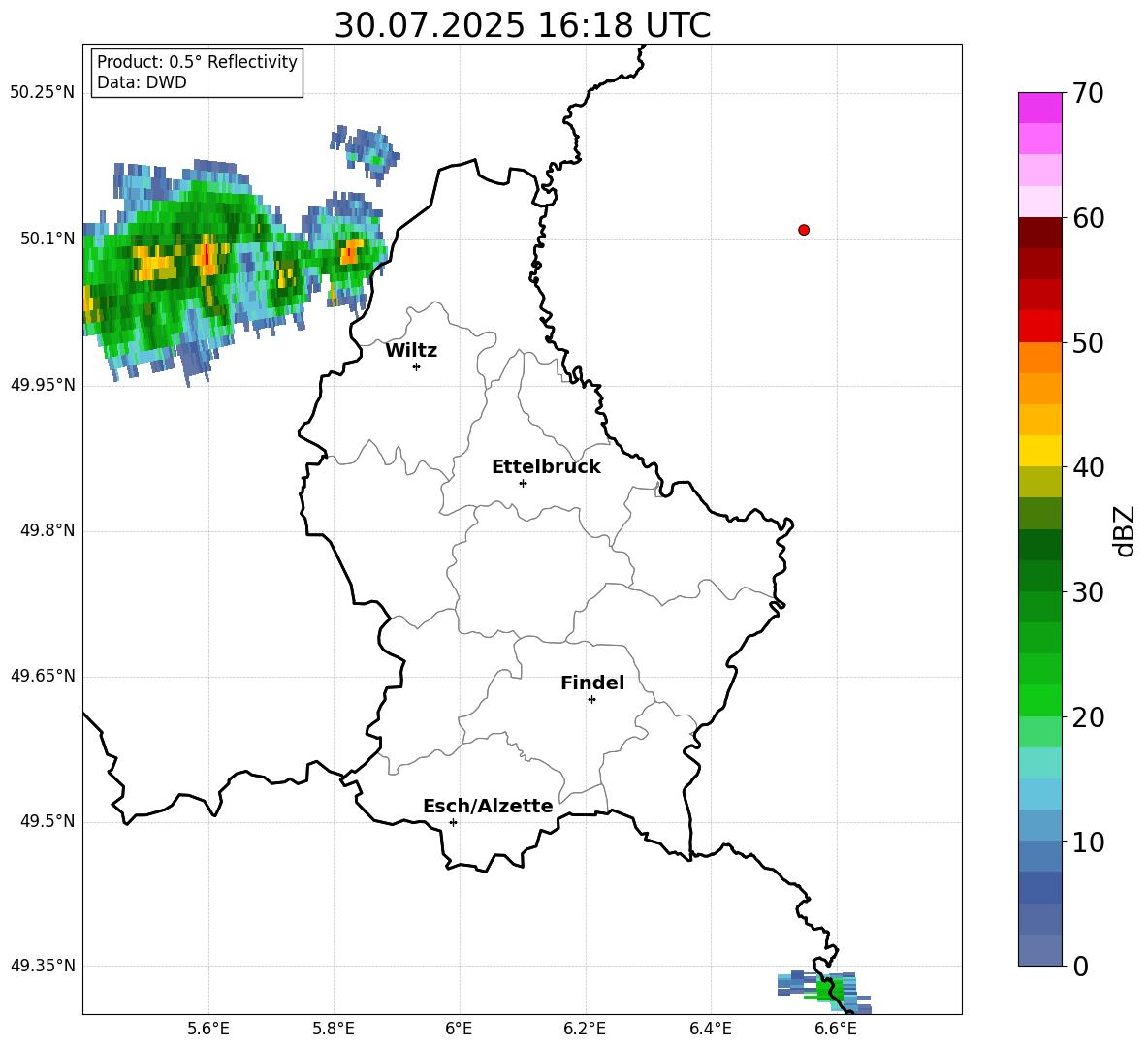Click the title 30.07.2025 16:18 UTC
Viewport: 1148px width, 1048px height.
[x=523, y=25]
